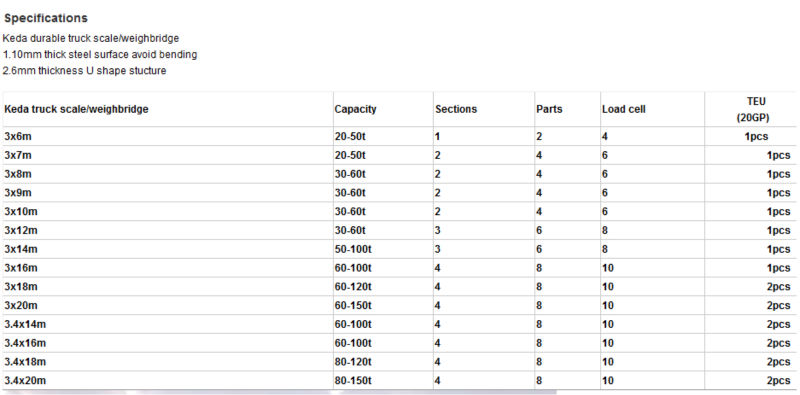Click the Parts value 2 in the 3x6m row
Screen dimensions: 800x395
539,136
